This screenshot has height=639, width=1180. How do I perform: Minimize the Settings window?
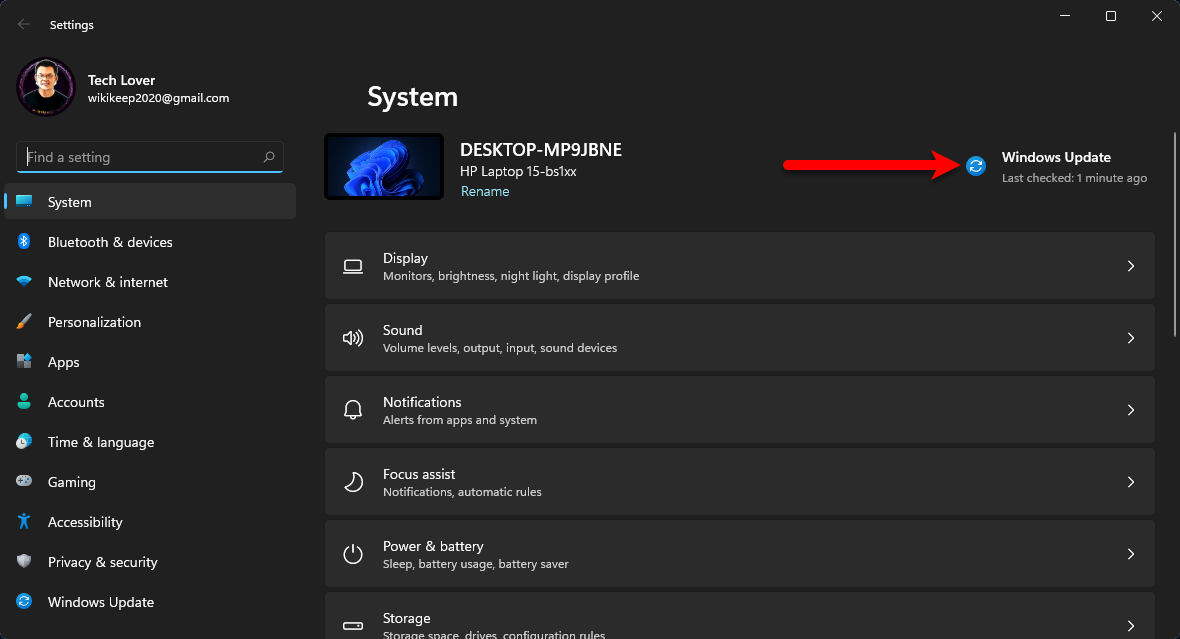tap(1065, 16)
